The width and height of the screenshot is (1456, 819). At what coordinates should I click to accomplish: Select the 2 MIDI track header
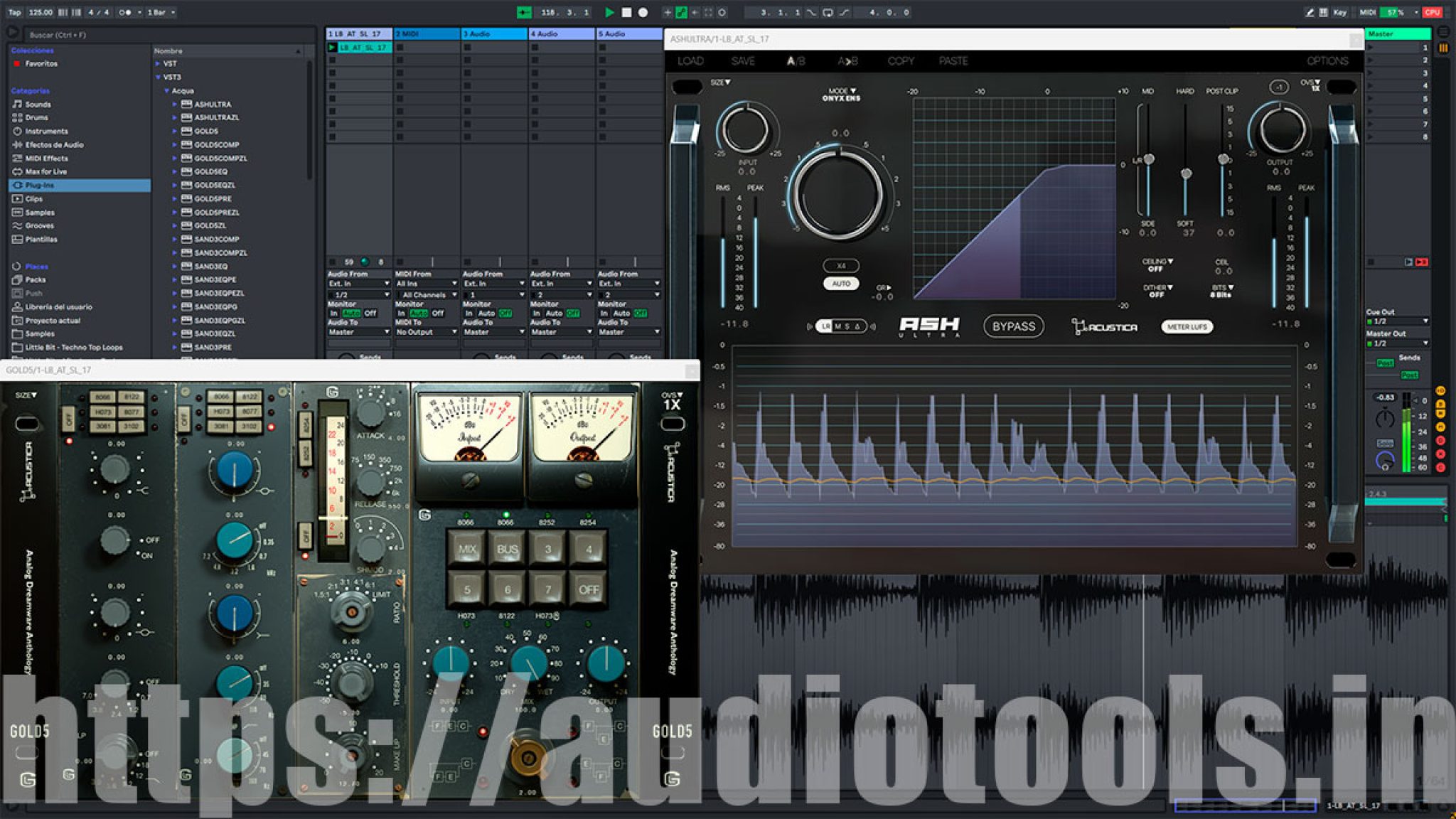point(427,33)
